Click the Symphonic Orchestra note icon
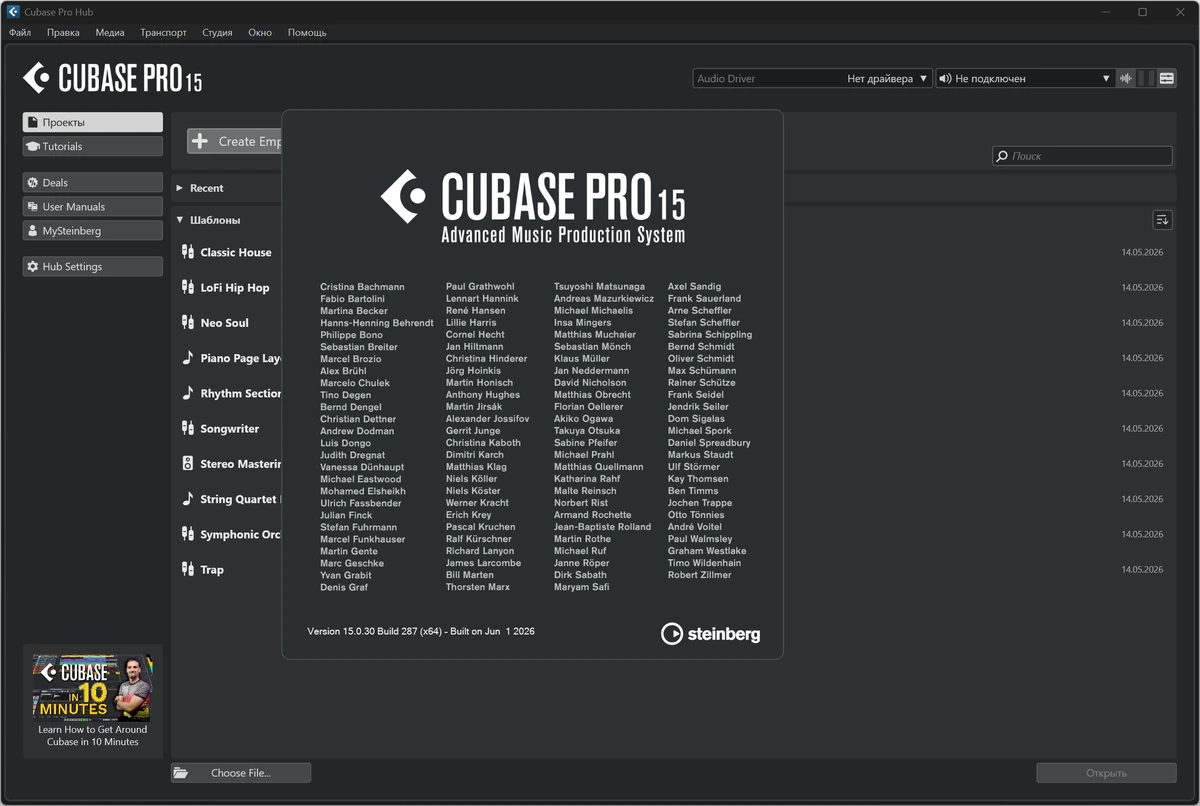The width and height of the screenshot is (1200, 806). click(x=187, y=534)
